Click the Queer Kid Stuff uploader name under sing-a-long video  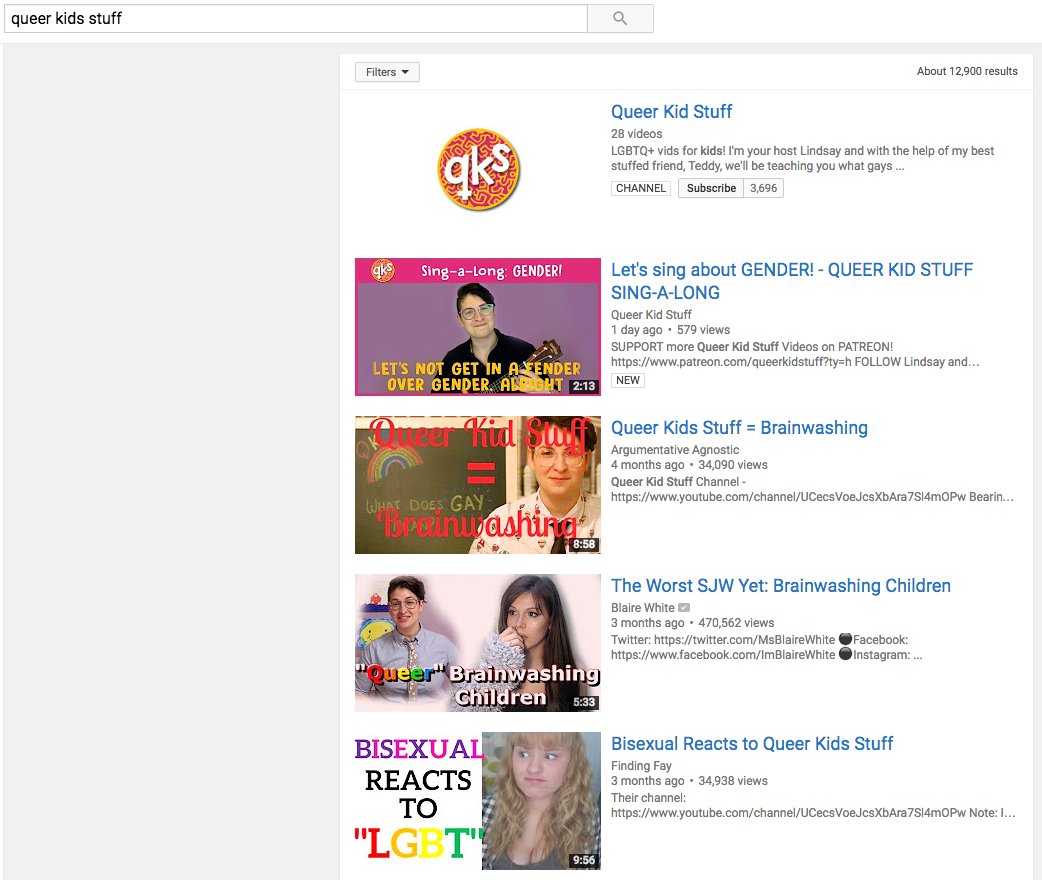651,314
